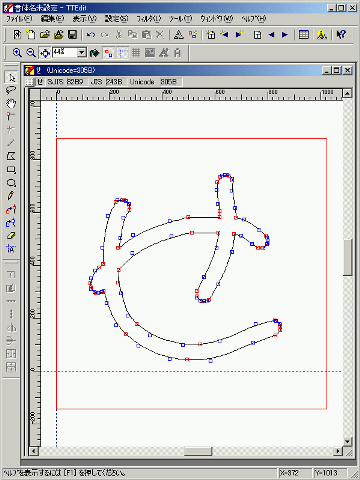The width and height of the screenshot is (360, 480).
Task: Go to previous glyph with left arrow
Action: [x=271, y=35]
